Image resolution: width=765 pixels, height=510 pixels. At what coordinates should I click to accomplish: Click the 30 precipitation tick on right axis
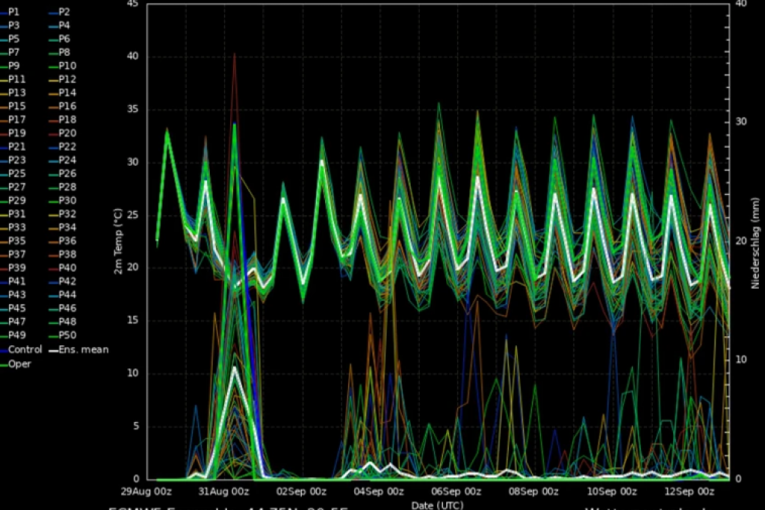click(x=740, y=122)
